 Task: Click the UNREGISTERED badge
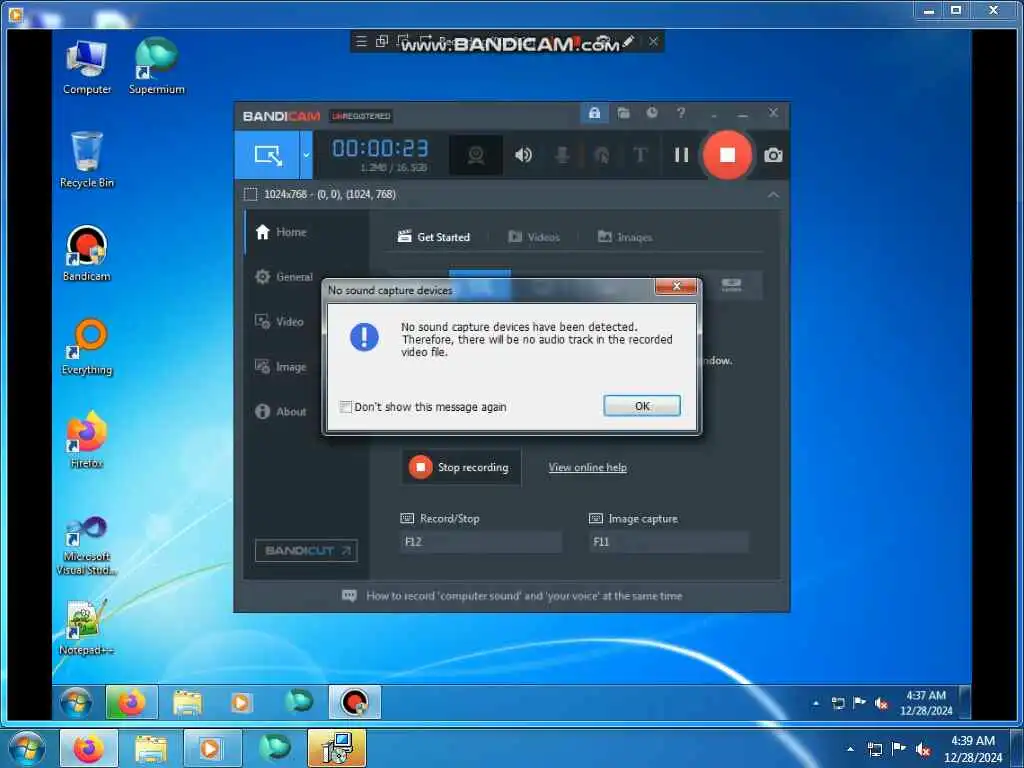[x=360, y=116]
